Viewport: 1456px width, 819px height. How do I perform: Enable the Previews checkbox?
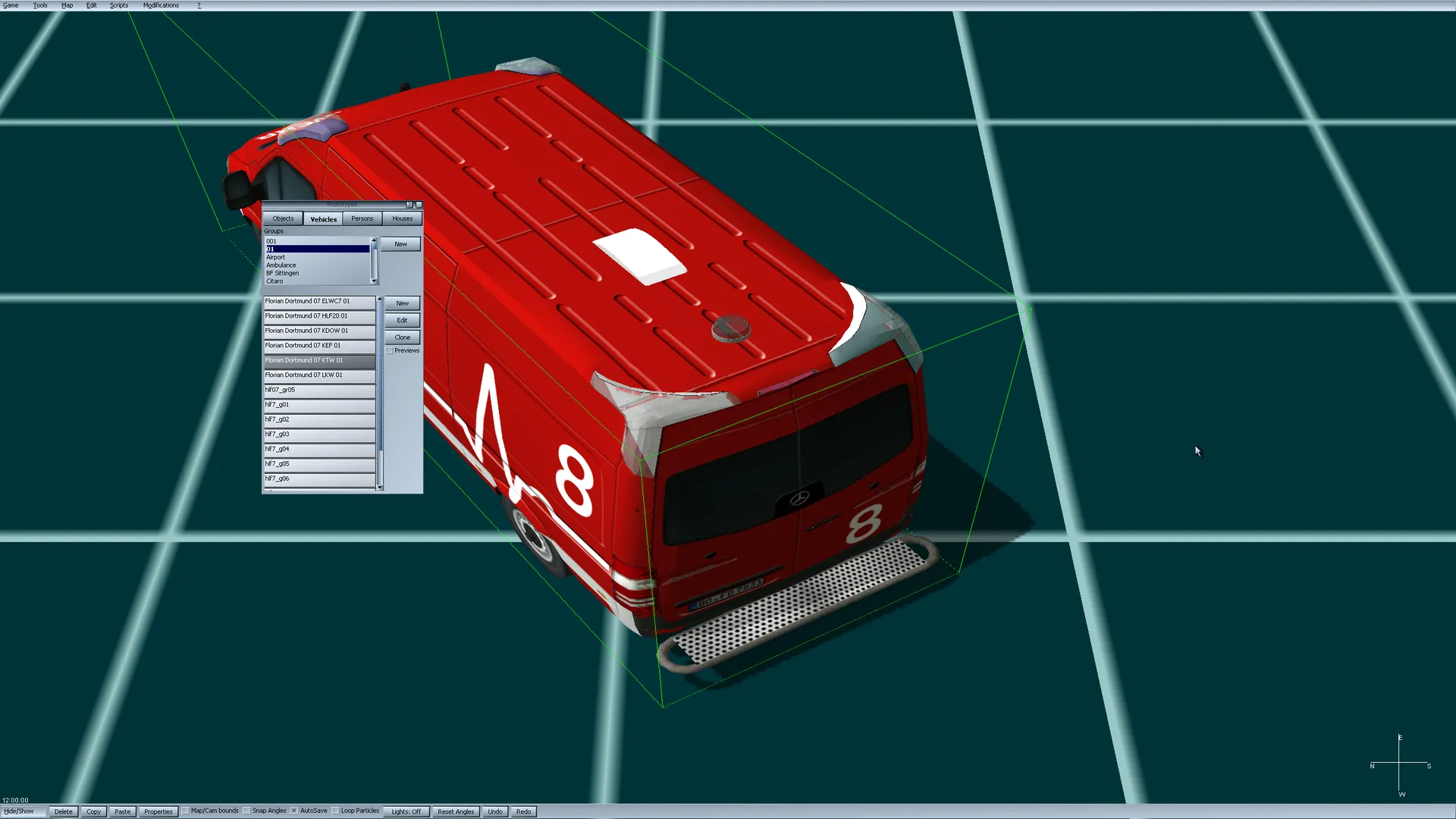[x=390, y=351]
